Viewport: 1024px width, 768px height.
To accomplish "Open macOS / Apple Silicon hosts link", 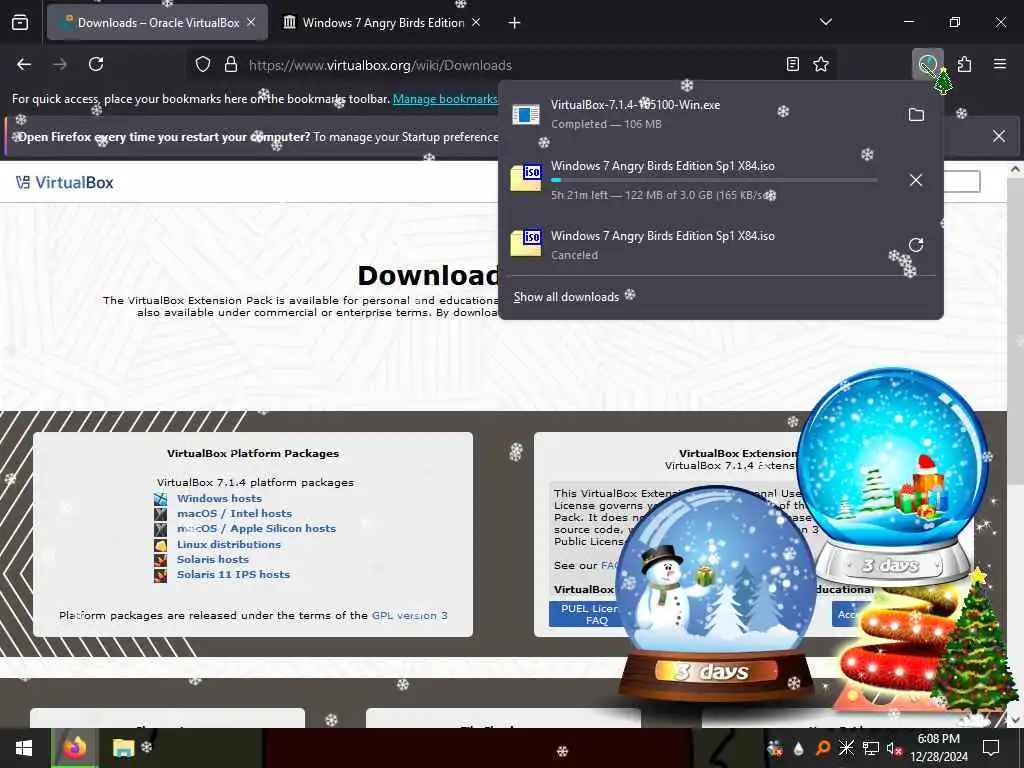I will [x=257, y=528].
